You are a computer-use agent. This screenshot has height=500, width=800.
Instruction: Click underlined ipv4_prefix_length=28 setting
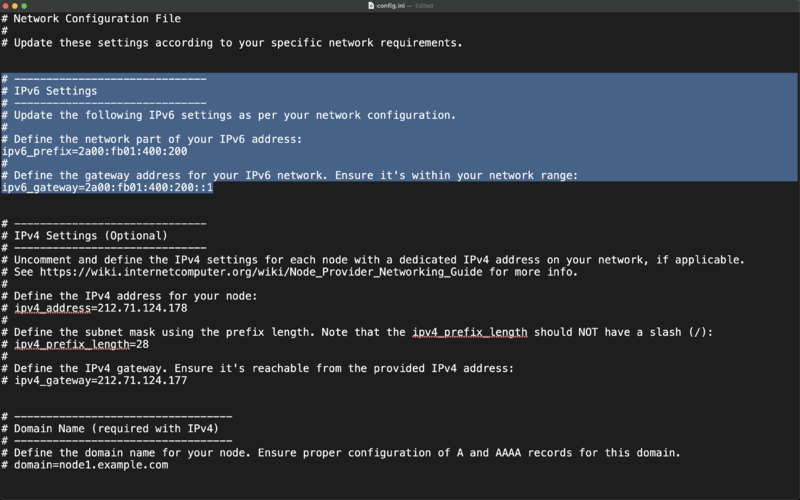tap(81, 344)
